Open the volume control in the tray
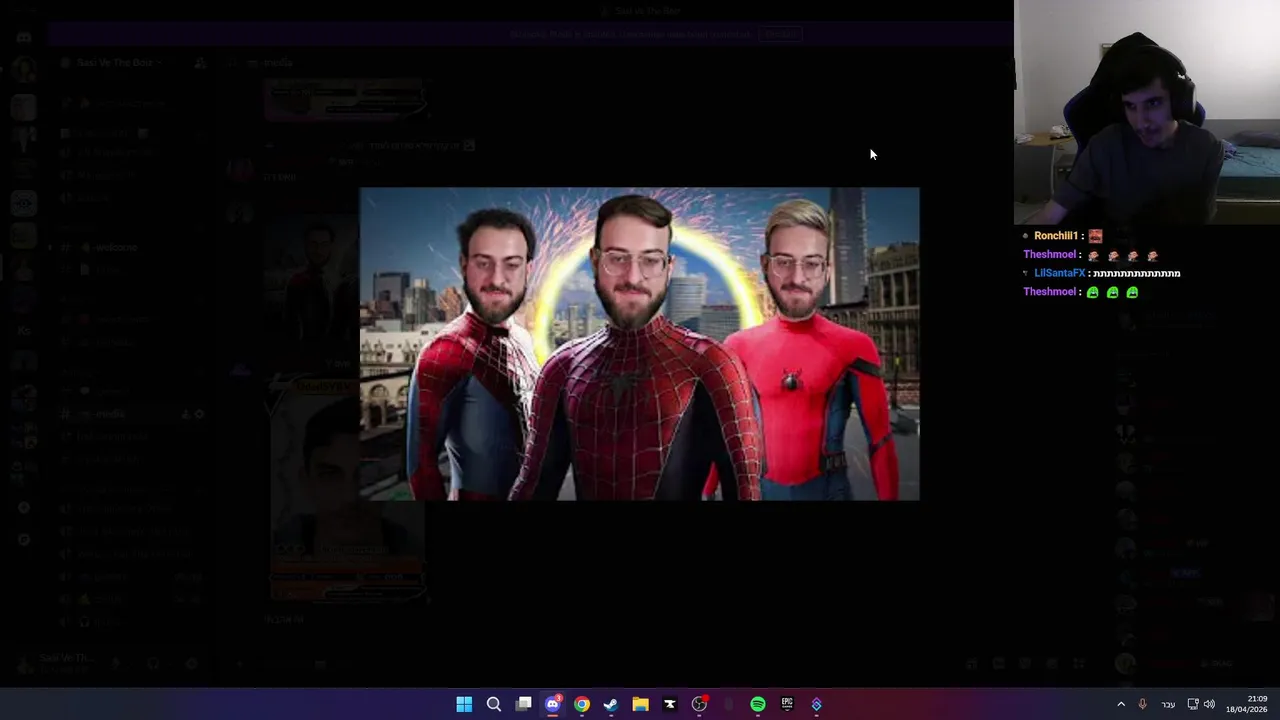The image size is (1280, 720). [1209, 704]
